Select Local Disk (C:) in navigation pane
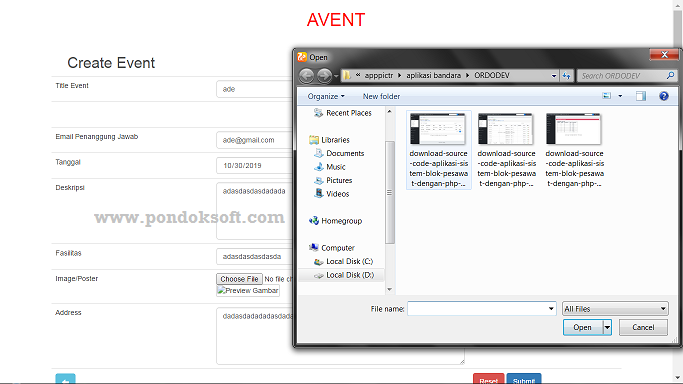Screen dimensions: 683x384 coord(344,261)
